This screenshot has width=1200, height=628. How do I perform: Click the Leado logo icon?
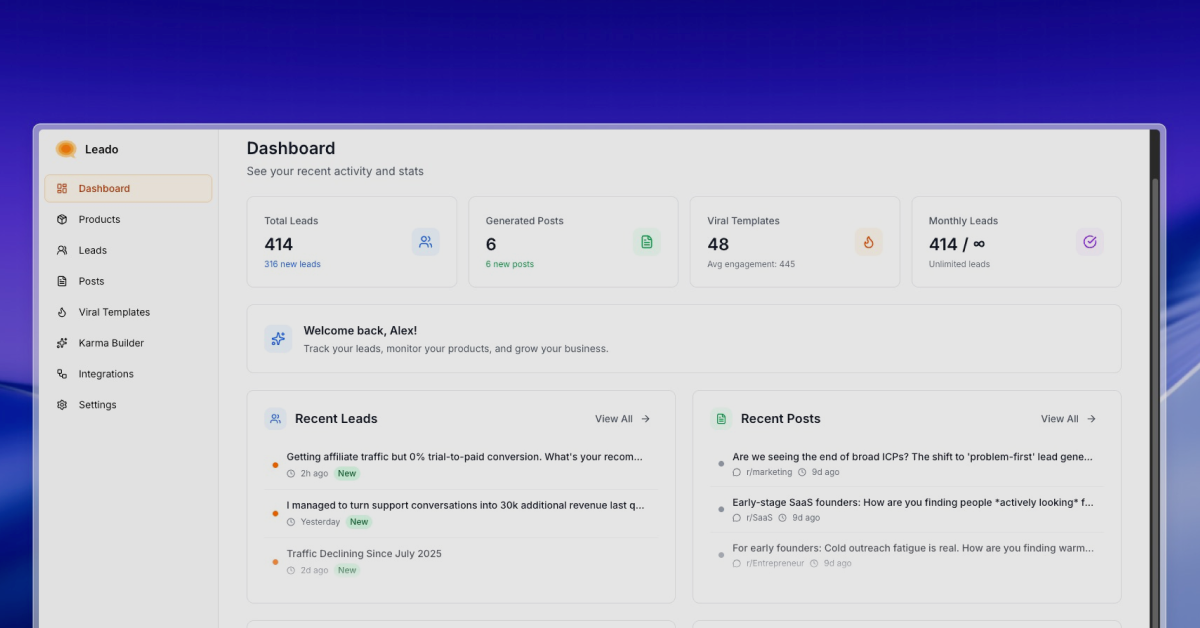66,149
